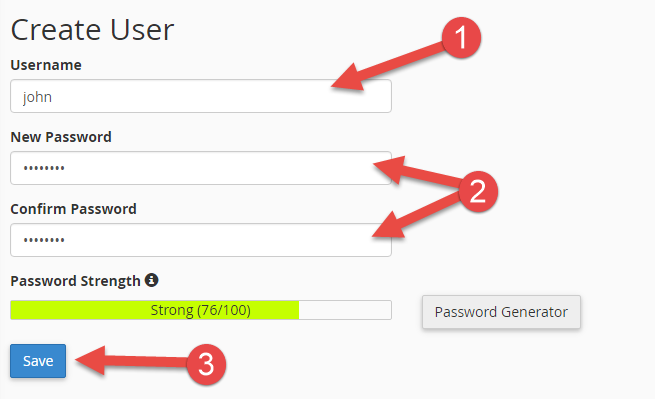
Task: Focus the Username field containing john
Action: (201, 96)
